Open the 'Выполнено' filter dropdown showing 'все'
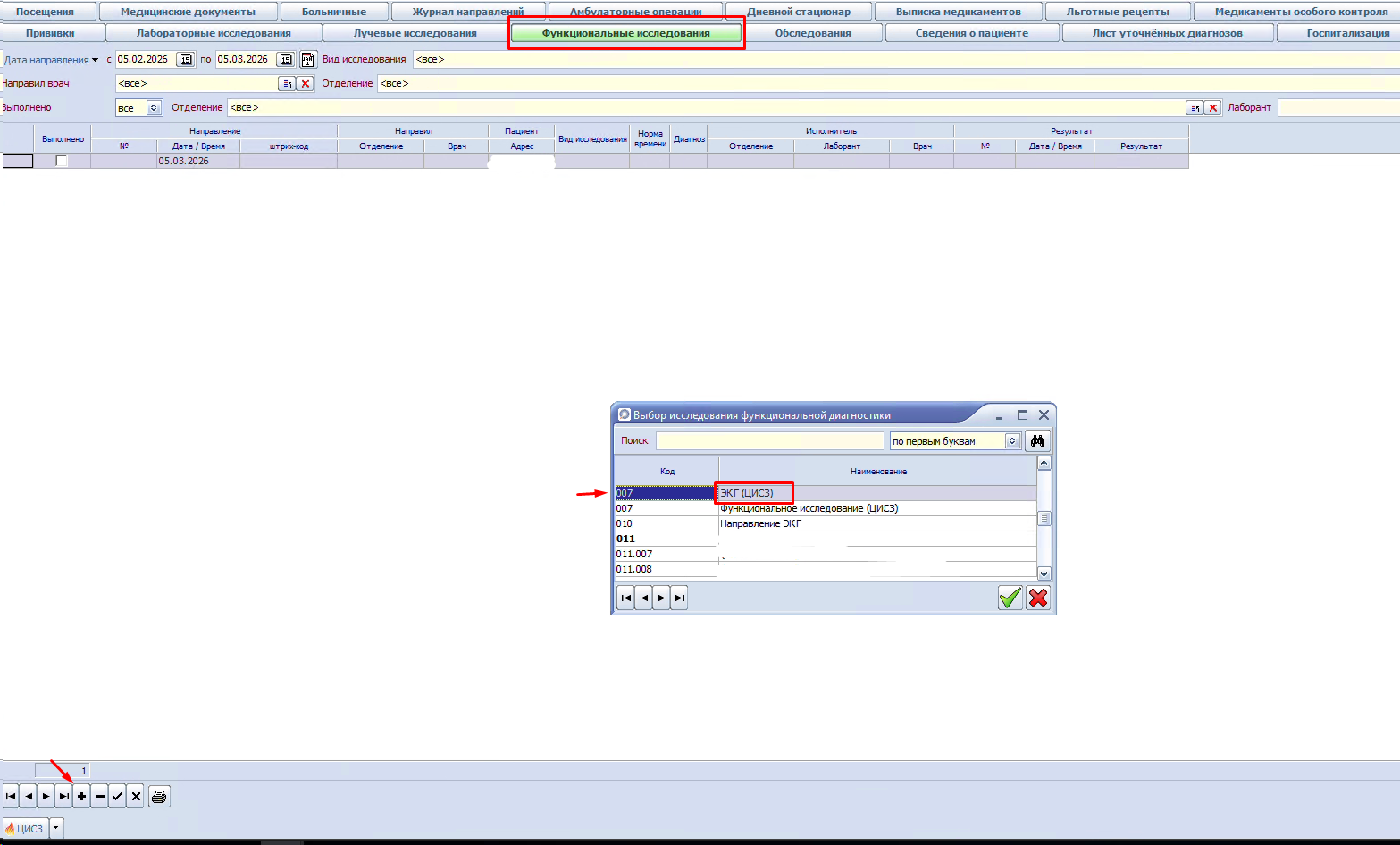This screenshot has width=1400, height=845. (x=154, y=108)
